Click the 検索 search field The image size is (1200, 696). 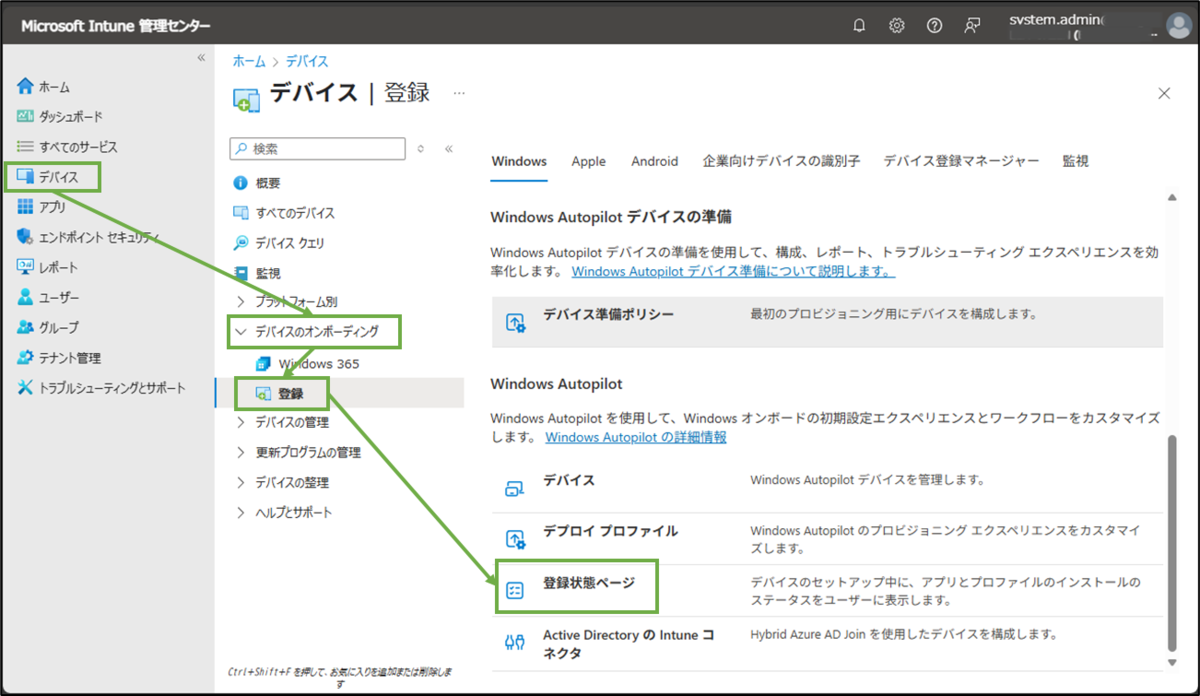318,149
